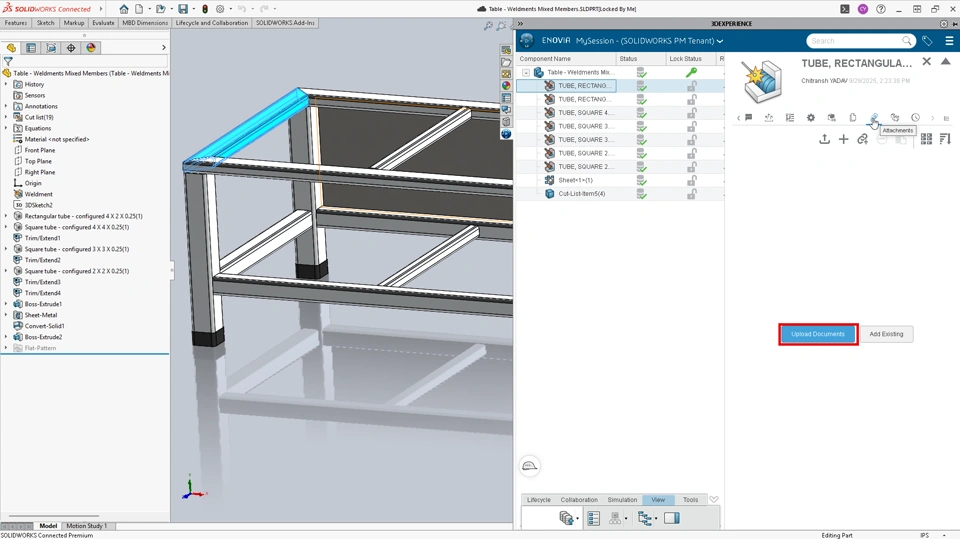
Task: Expand the Cut list(19) folder
Action: tap(6, 117)
